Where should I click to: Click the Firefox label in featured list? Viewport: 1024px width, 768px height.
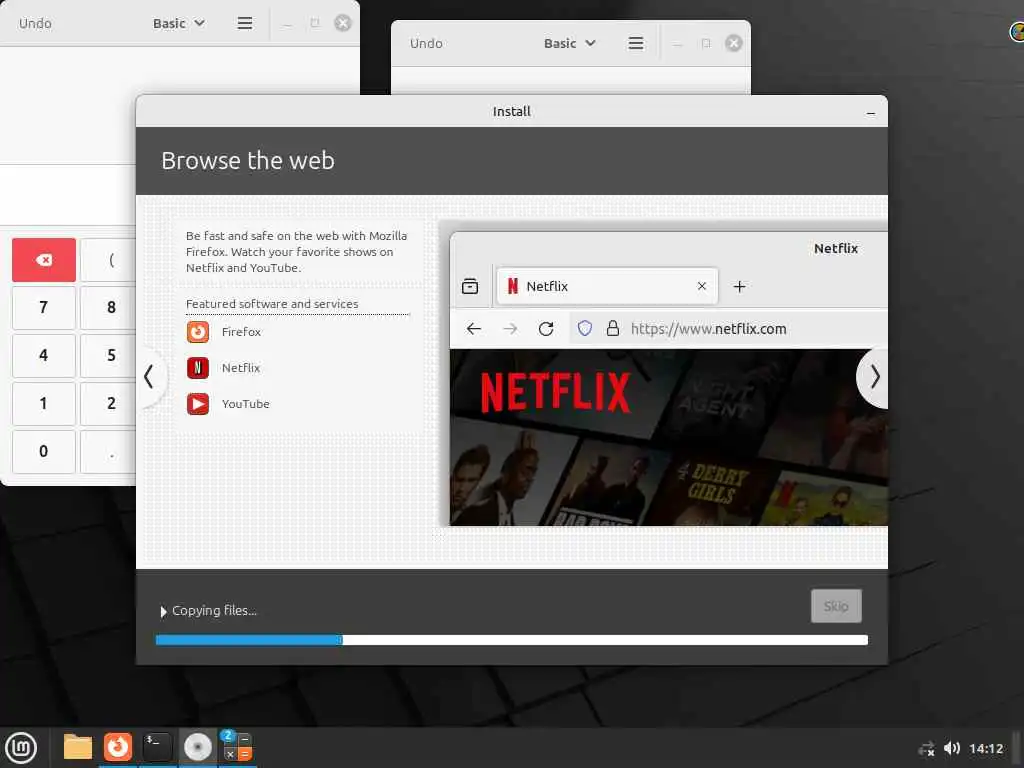241,332
